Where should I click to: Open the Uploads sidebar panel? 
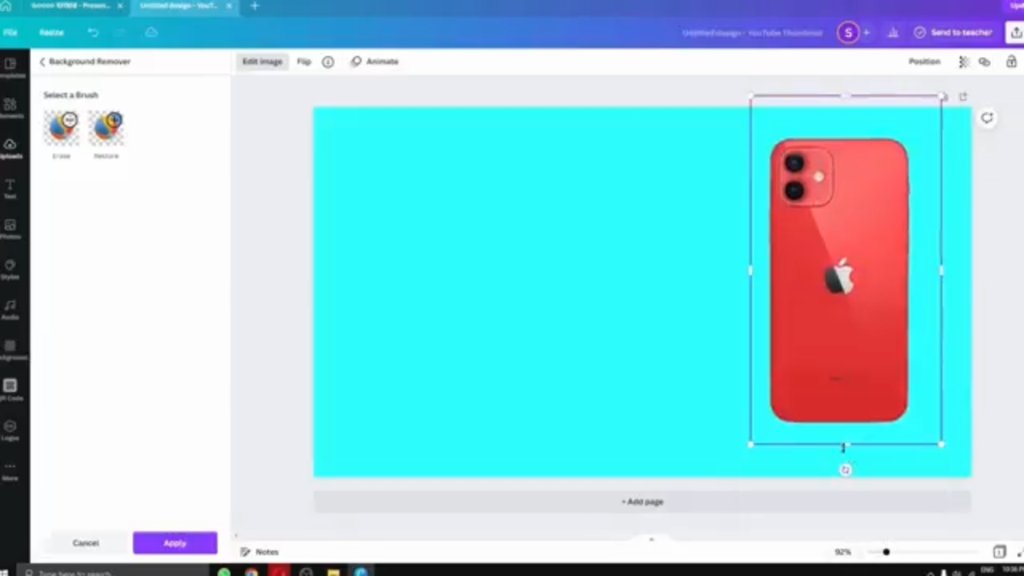point(10,148)
